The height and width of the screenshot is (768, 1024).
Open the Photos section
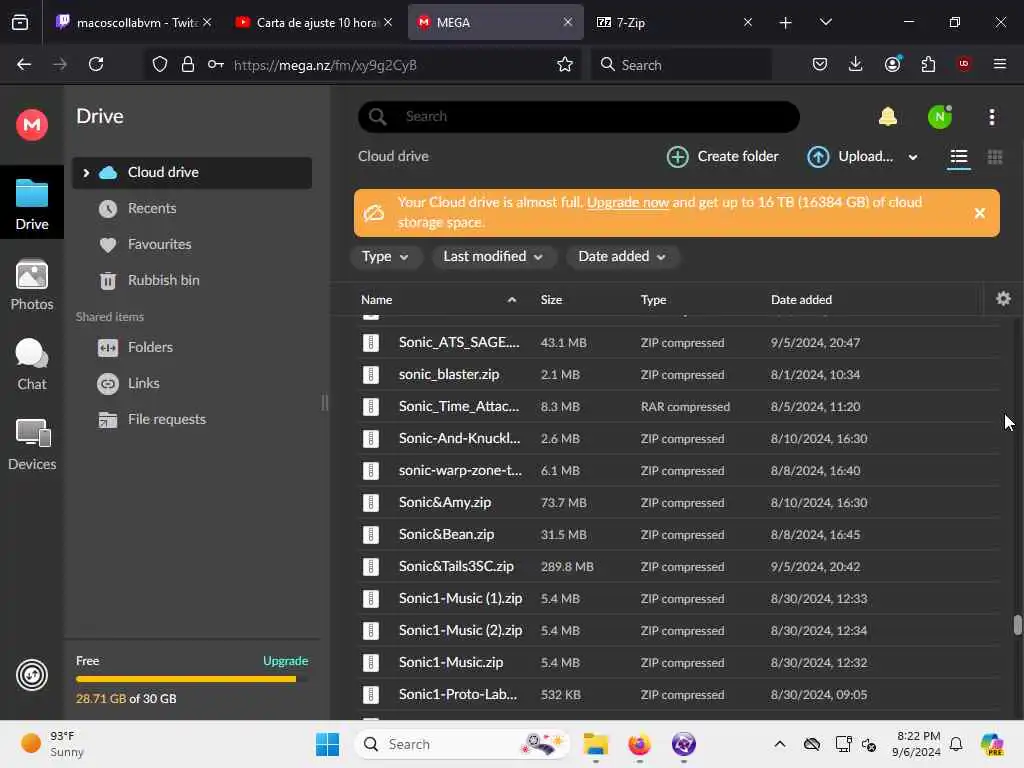click(x=31, y=285)
